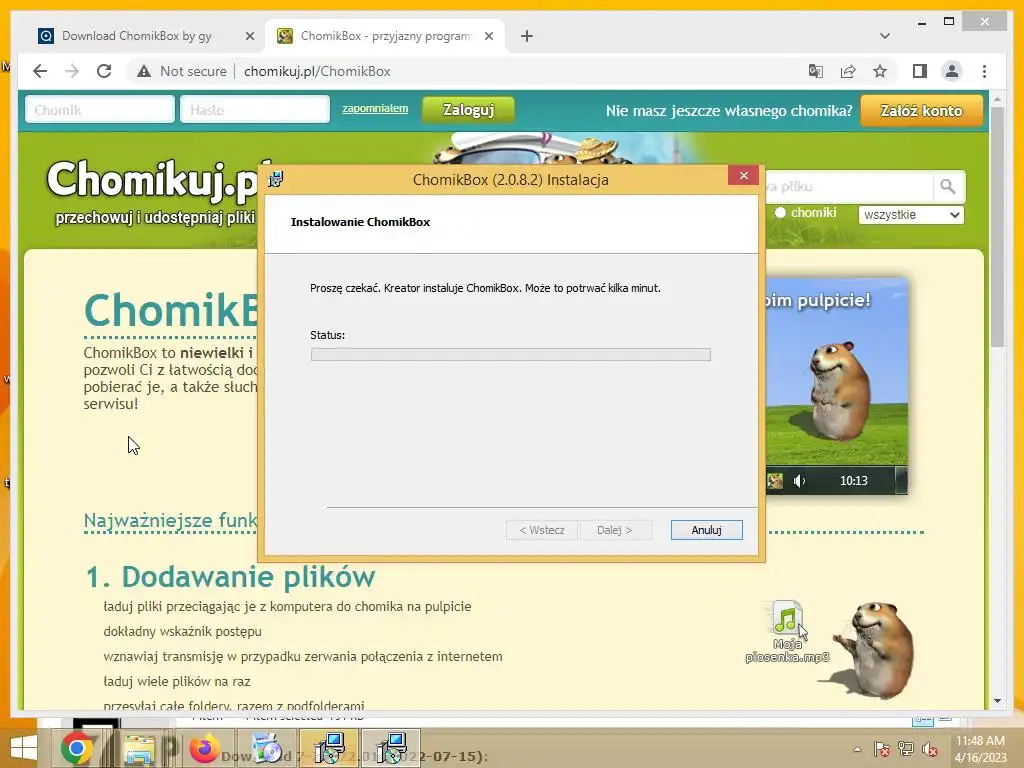This screenshot has width=1024, height=768.
Task: Close the ChomikBox installer dialog
Action: pyautogui.click(x=743, y=175)
